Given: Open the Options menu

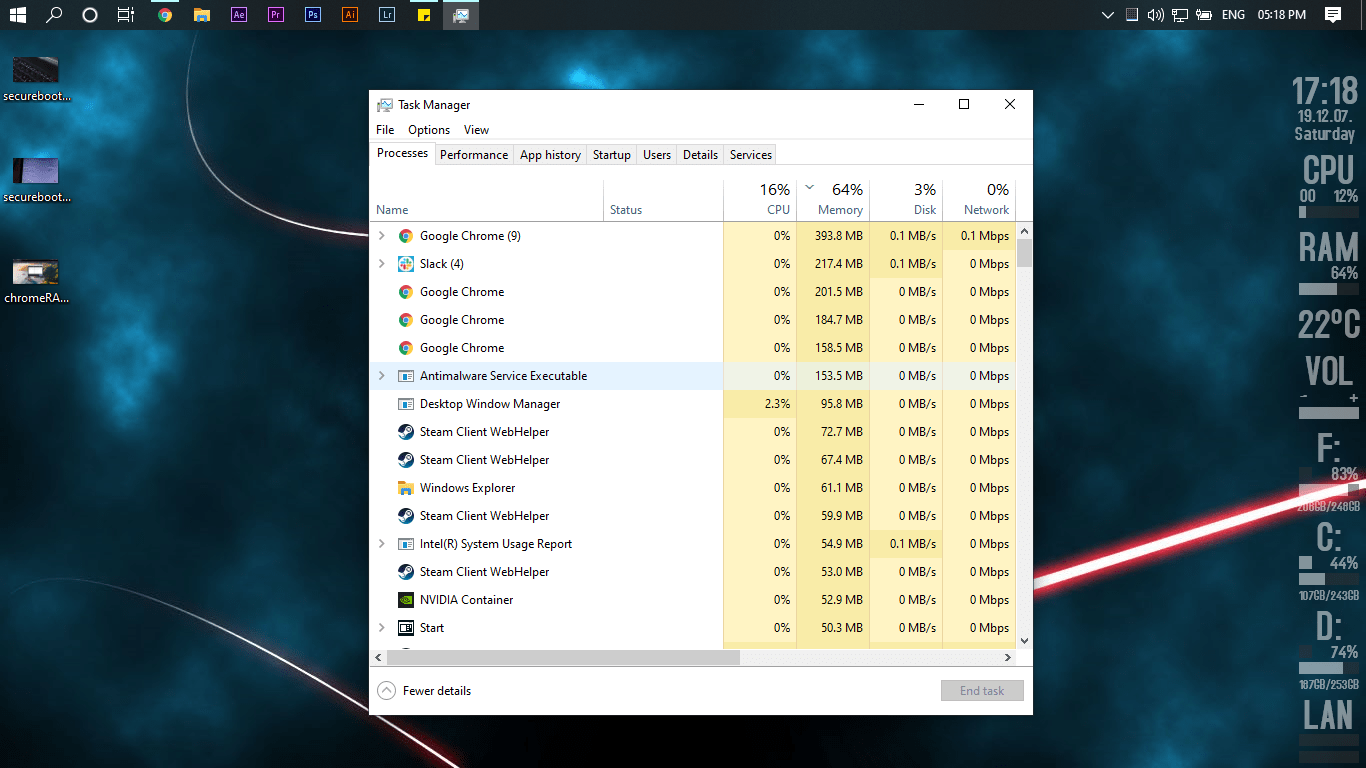Looking at the screenshot, I should [x=428, y=129].
